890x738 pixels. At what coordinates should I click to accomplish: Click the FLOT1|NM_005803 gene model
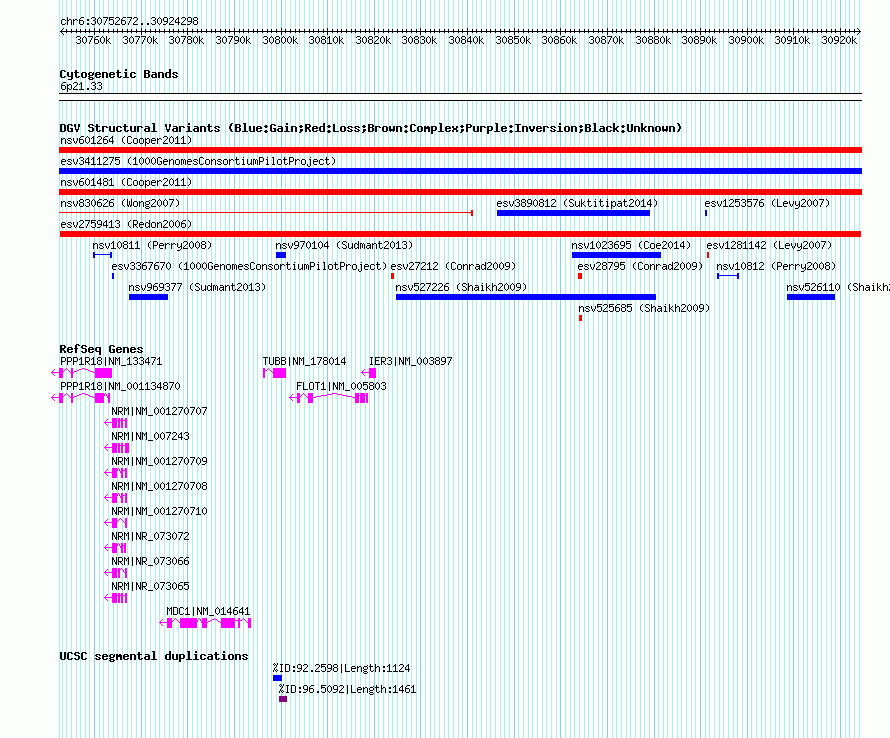pyautogui.click(x=329, y=398)
